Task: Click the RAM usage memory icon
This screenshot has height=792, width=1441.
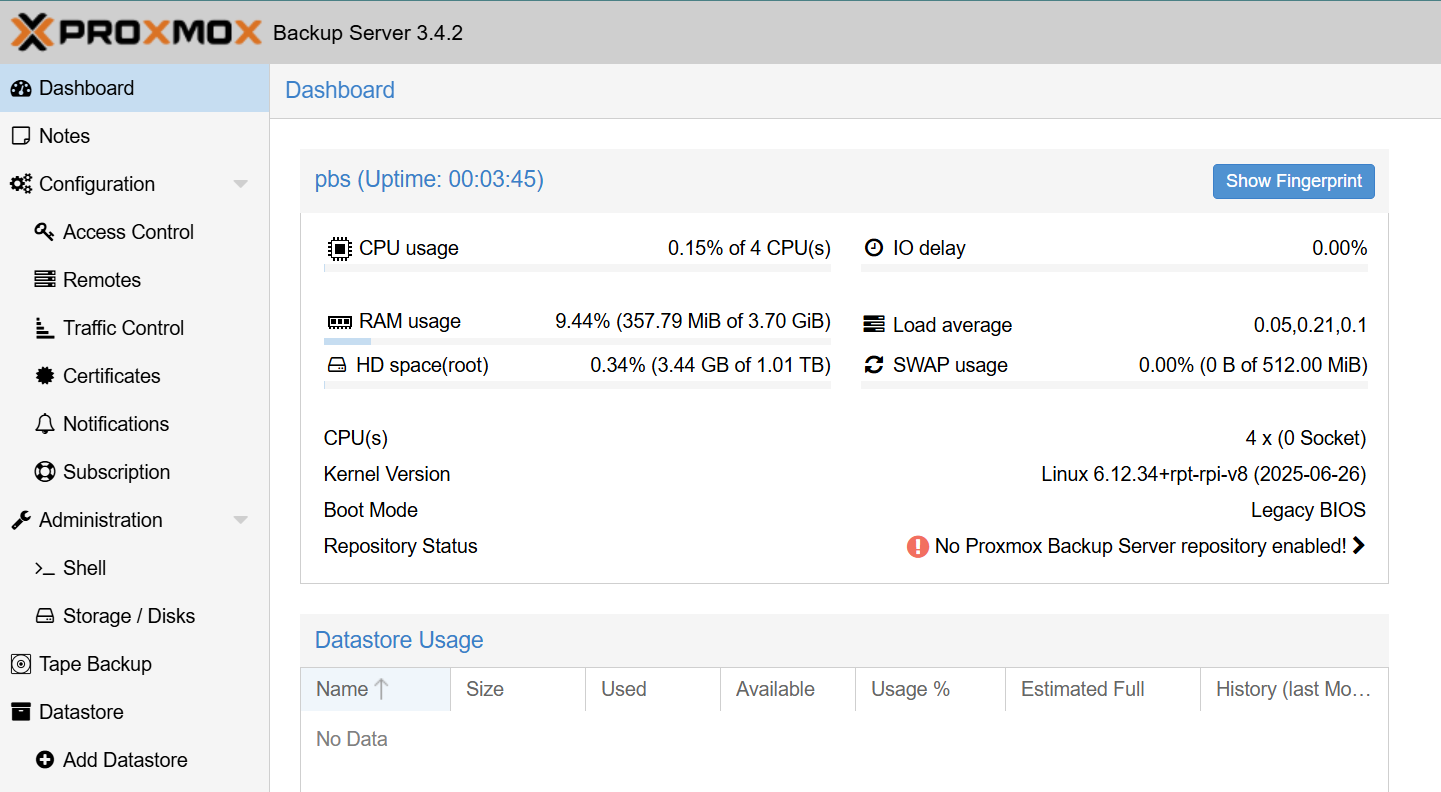Action: click(x=340, y=322)
